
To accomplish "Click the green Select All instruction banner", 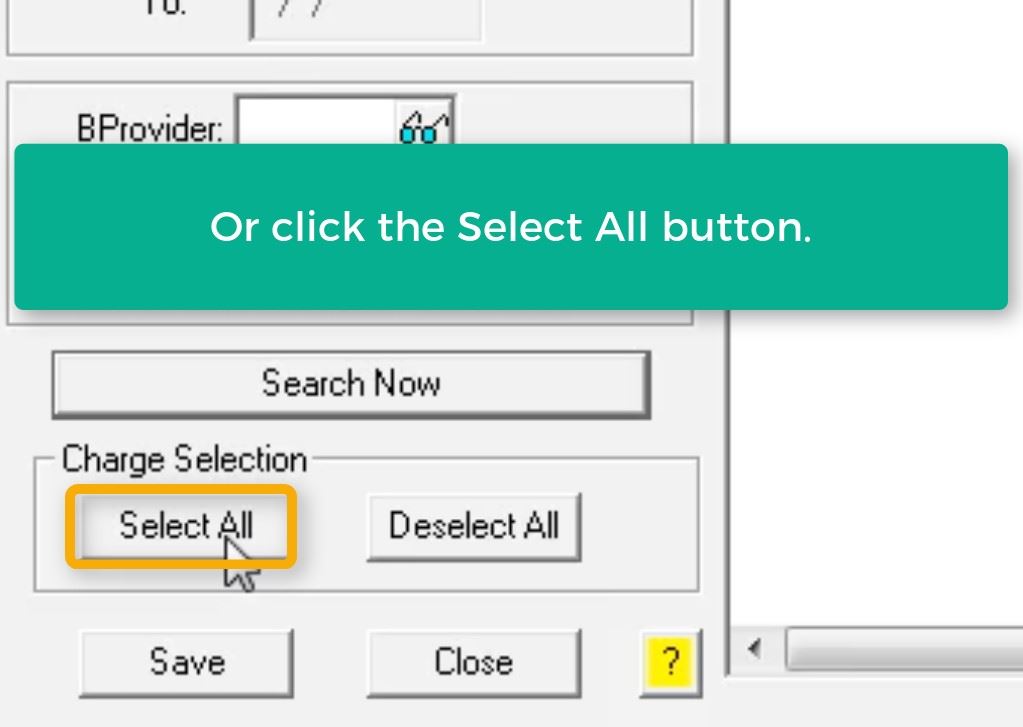I will point(511,226).
